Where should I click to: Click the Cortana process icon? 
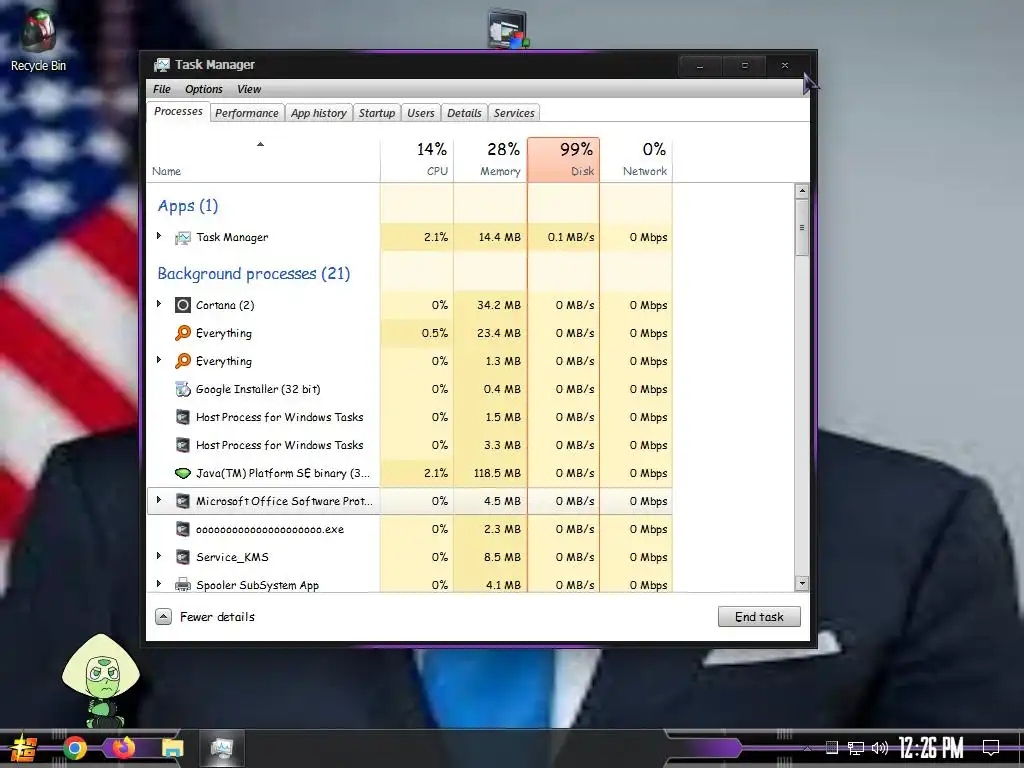tap(183, 305)
